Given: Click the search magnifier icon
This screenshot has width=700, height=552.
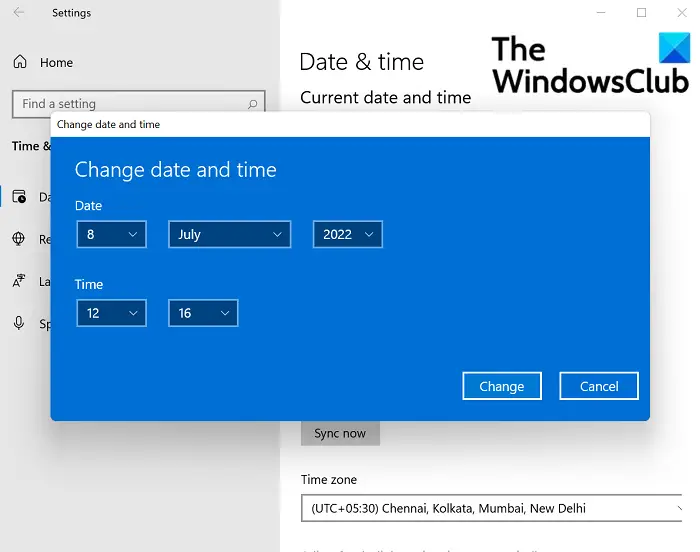Looking at the screenshot, I should click(x=253, y=104).
